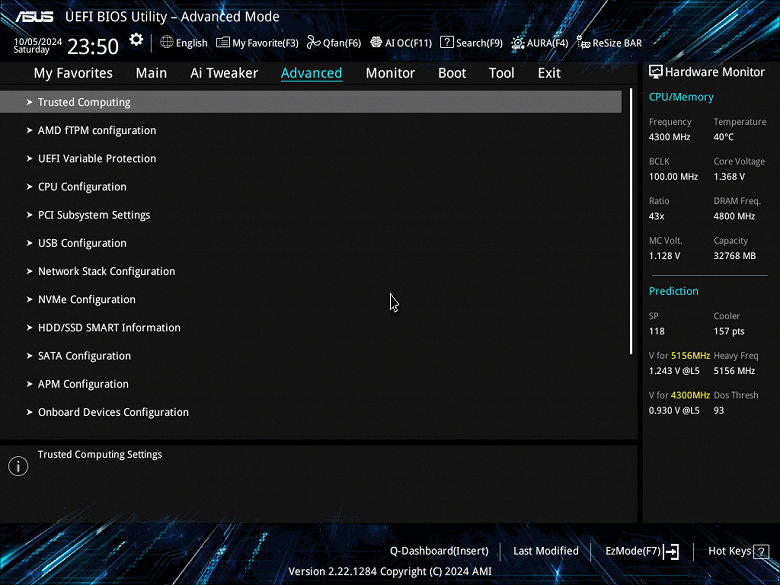The height and width of the screenshot is (585, 780).
Task: Click the Dos Thresh value 93
Action: click(x=719, y=410)
